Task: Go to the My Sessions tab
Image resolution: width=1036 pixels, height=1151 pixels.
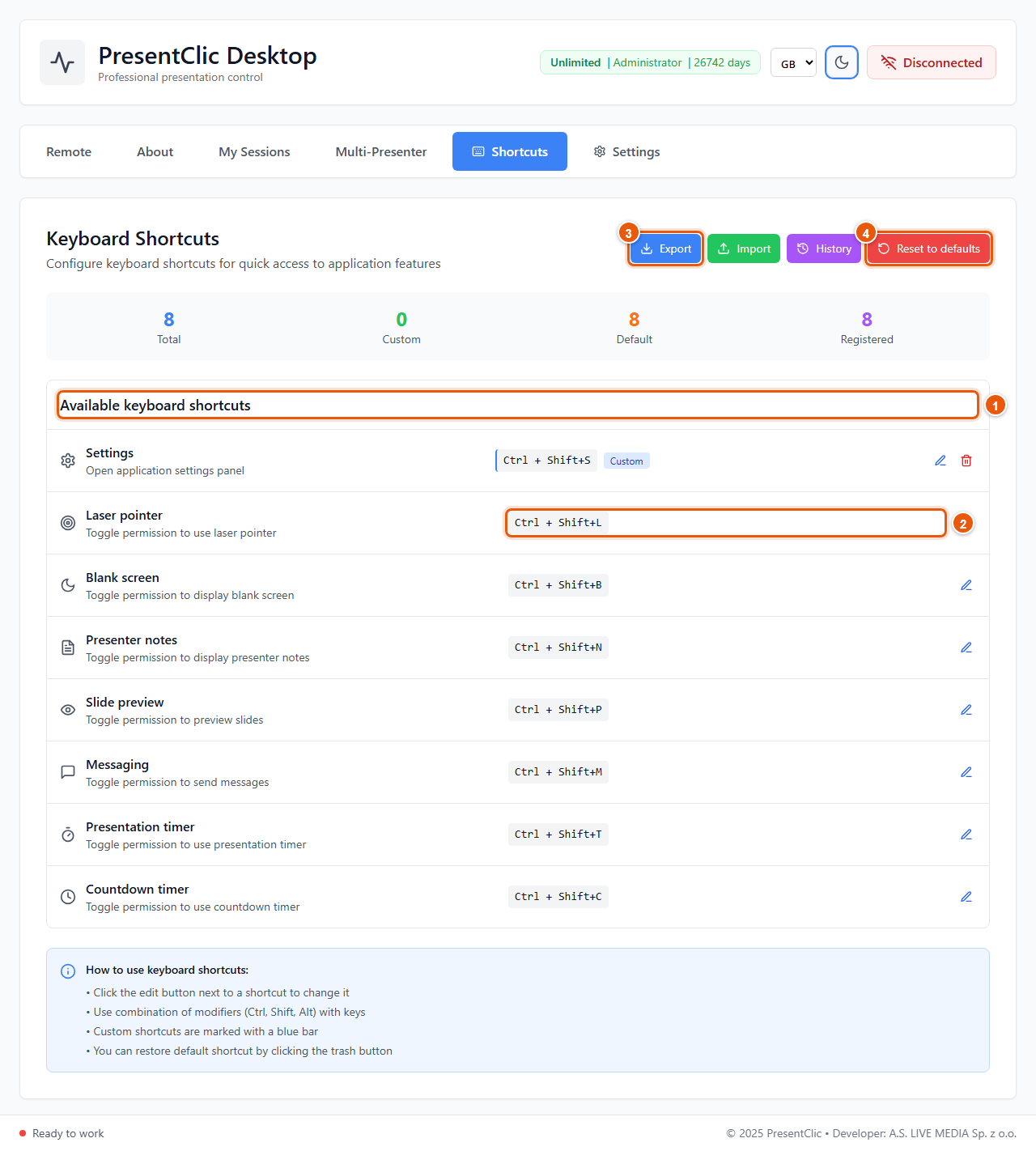Action: pyautogui.click(x=254, y=151)
